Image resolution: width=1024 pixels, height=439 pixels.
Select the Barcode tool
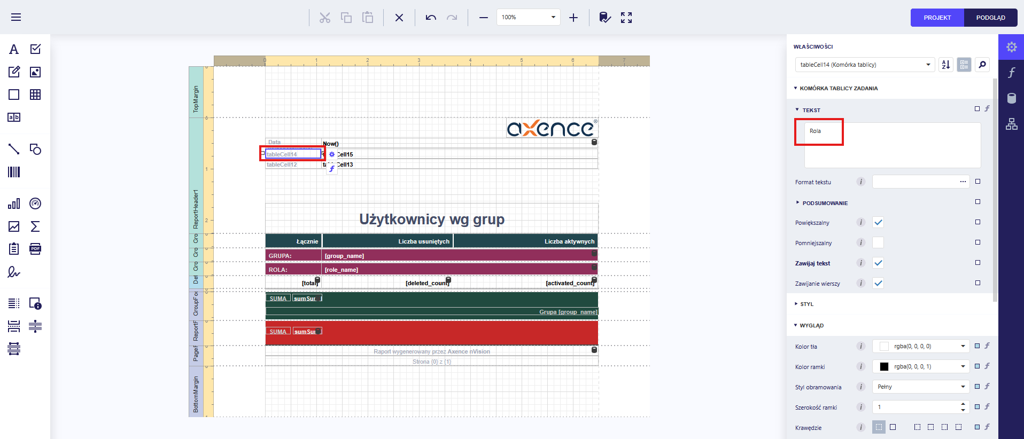pos(14,172)
